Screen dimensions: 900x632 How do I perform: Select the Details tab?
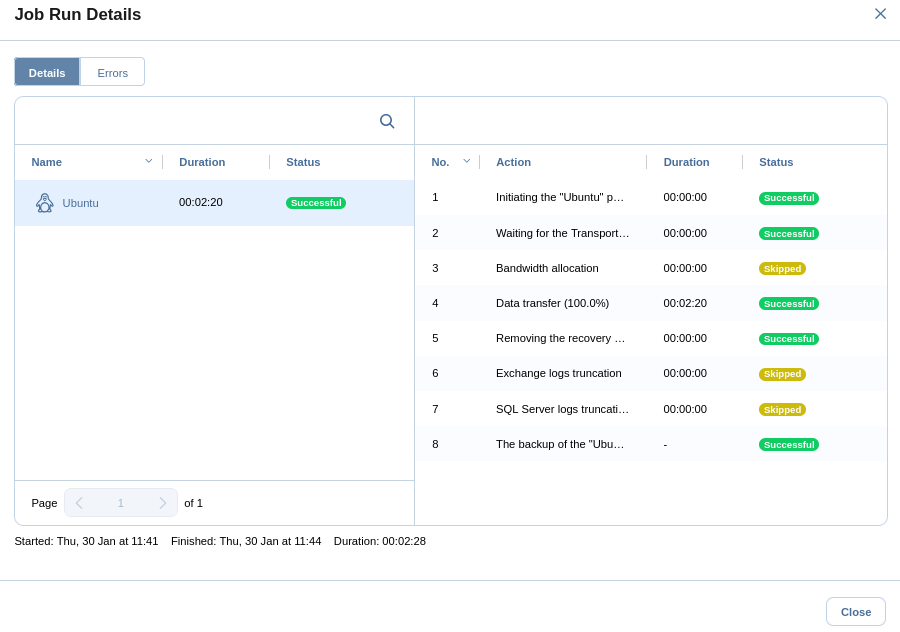47,72
